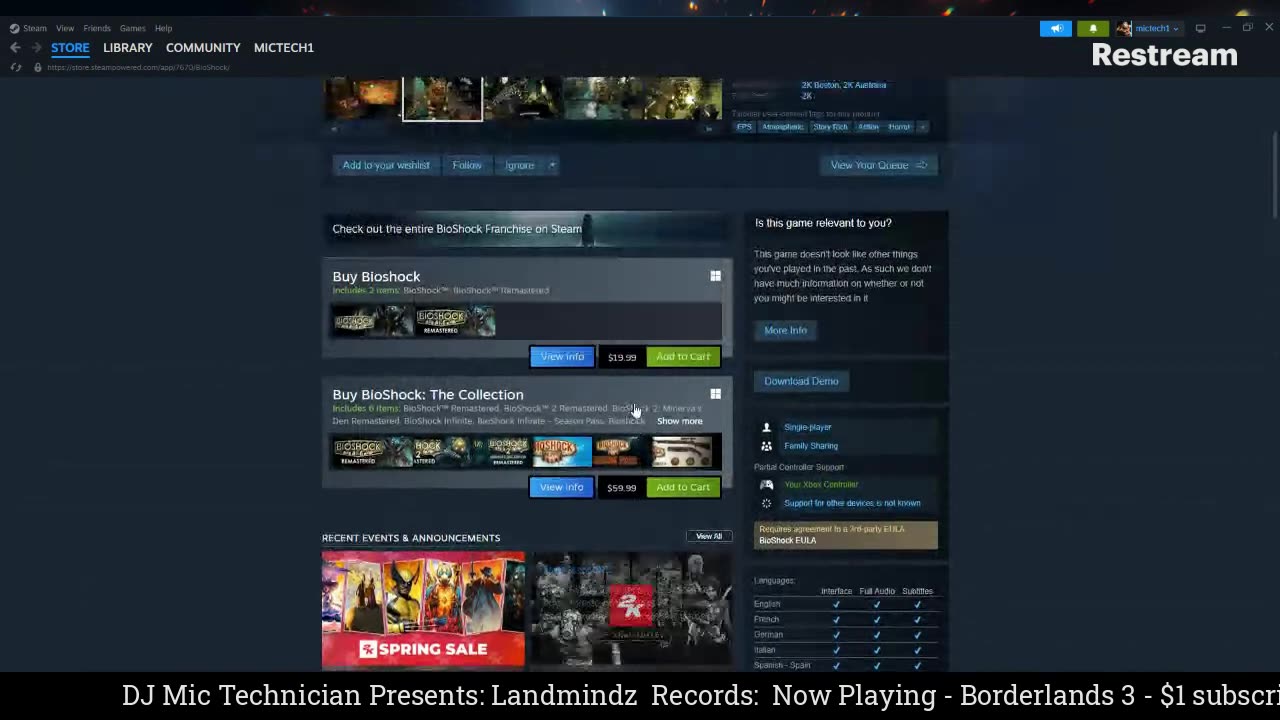The width and height of the screenshot is (1280, 720).
Task: Open the green notifications bell
Action: point(1093,28)
